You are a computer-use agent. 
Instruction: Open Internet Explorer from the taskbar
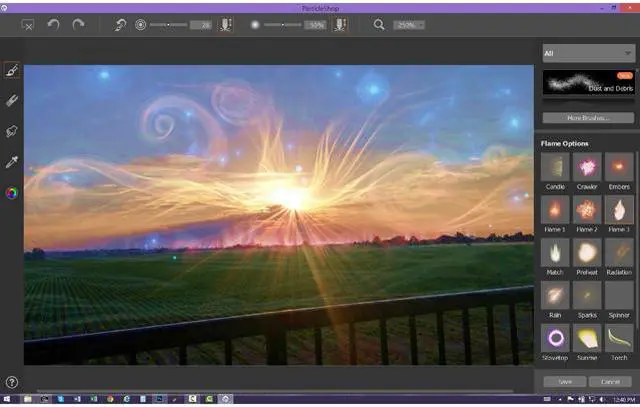coord(127,399)
